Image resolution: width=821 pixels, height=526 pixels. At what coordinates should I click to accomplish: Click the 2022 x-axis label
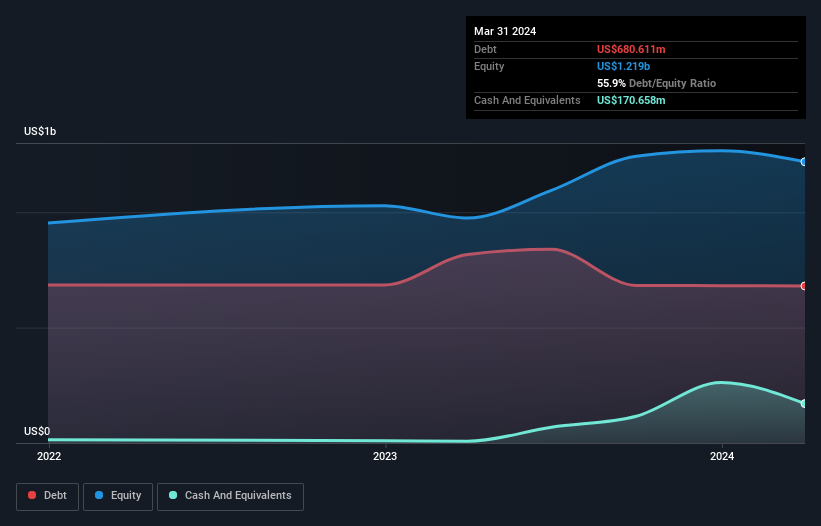pos(49,456)
